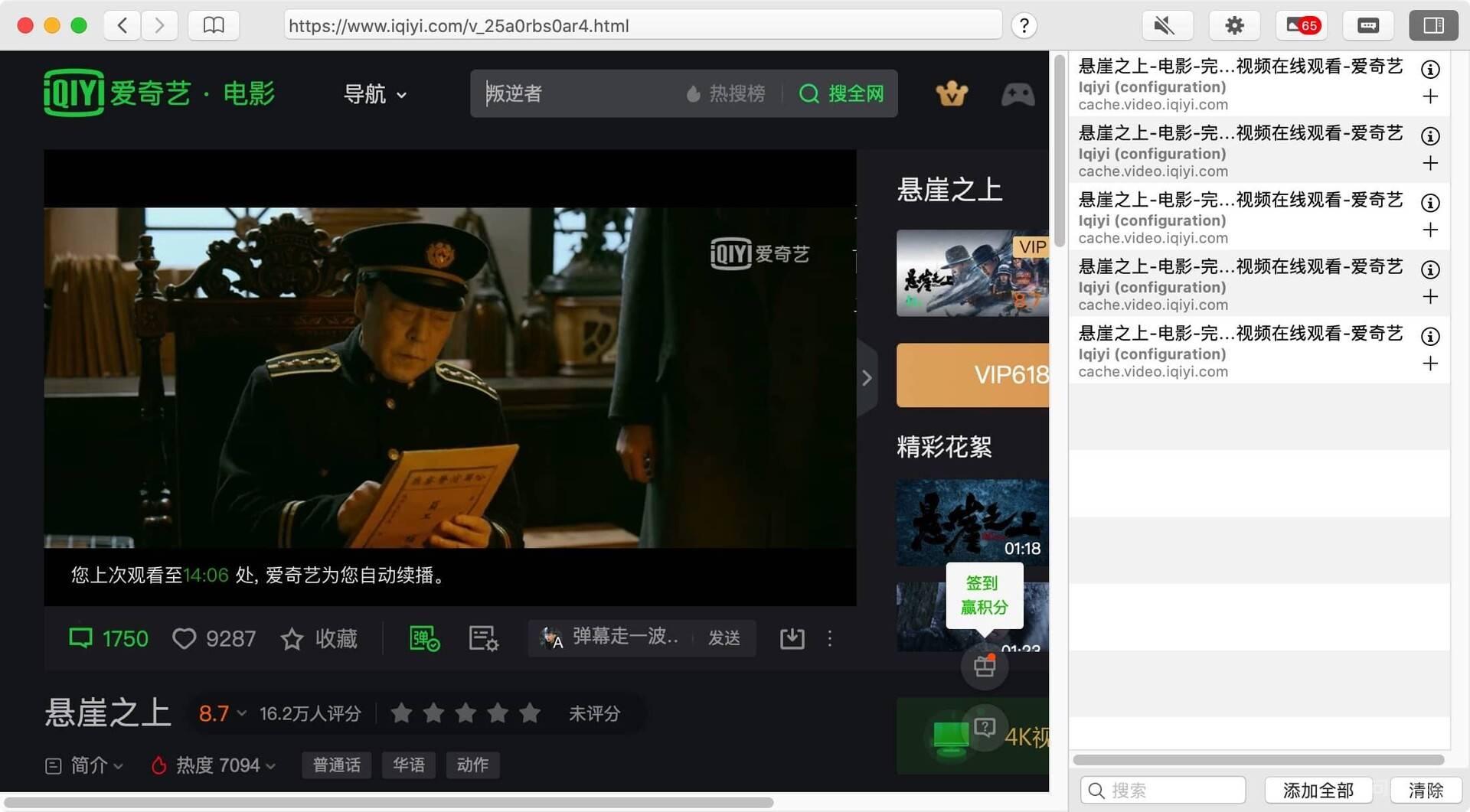Add the second Iqiyi configuration entry with plus
Screen dimensions: 1470x812
pyautogui.click(x=1429, y=163)
